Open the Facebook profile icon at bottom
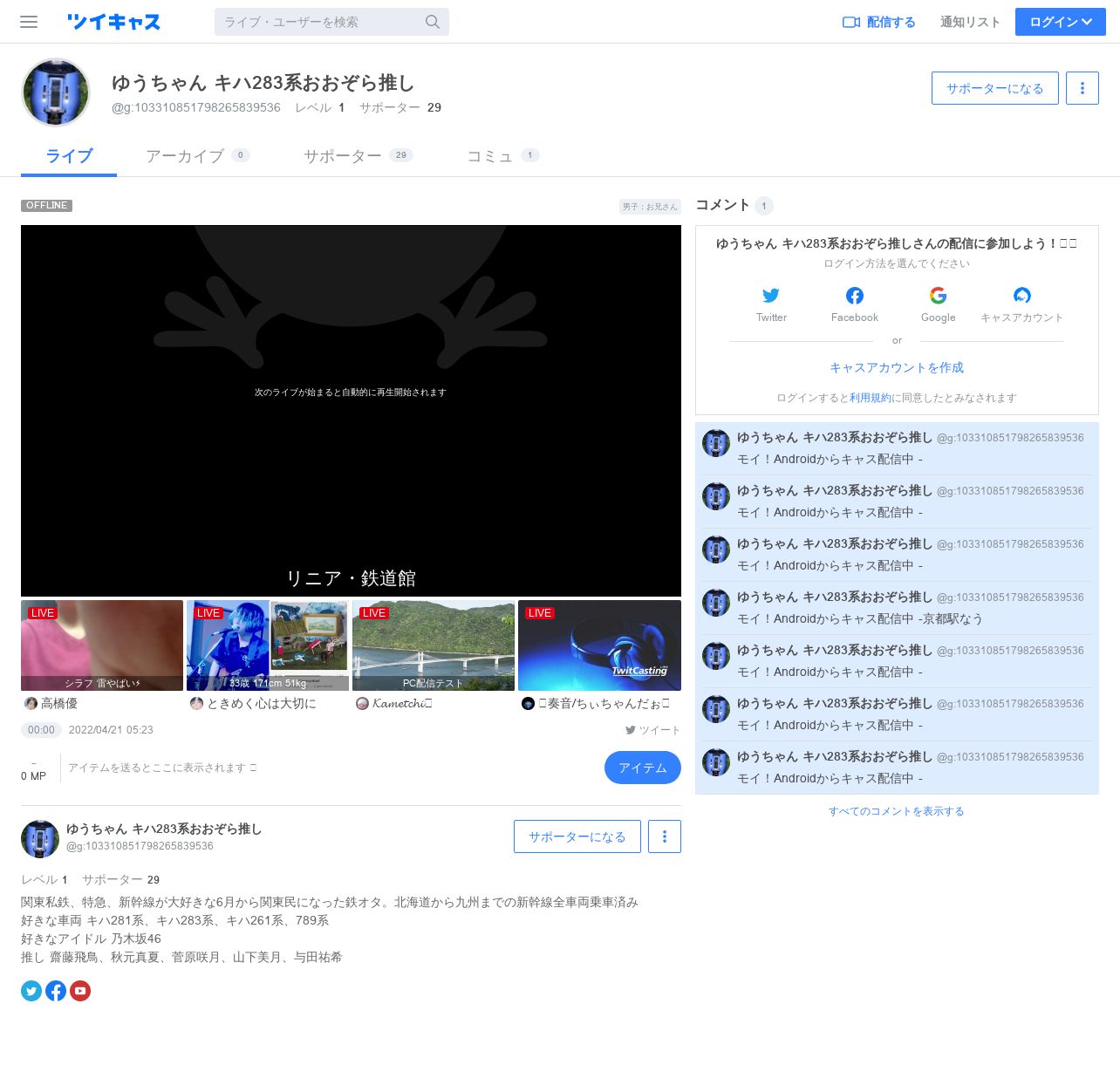The width and height of the screenshot is (1120, 1065). 56,991
